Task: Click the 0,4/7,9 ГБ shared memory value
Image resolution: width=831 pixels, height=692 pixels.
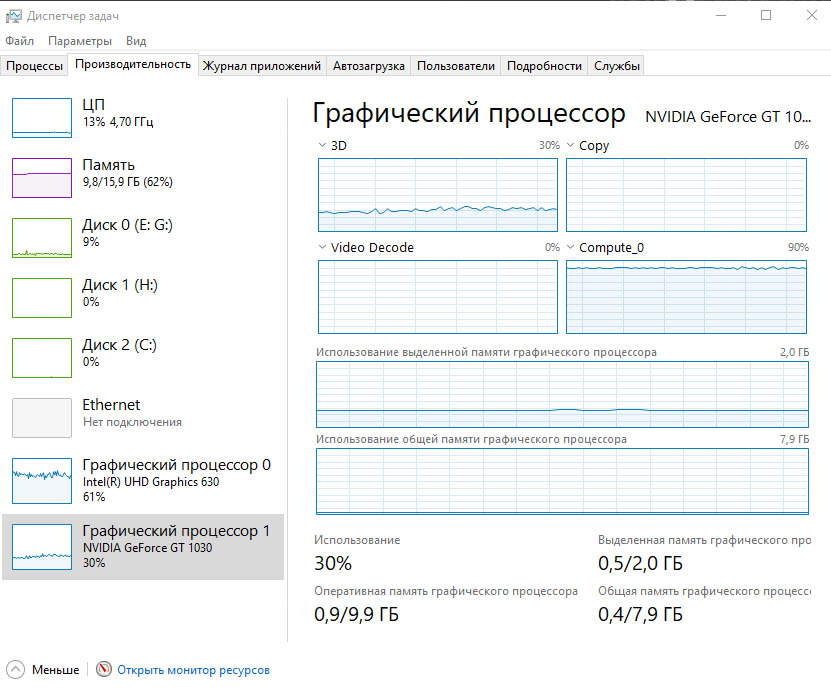Action: (x=640, y=614)
